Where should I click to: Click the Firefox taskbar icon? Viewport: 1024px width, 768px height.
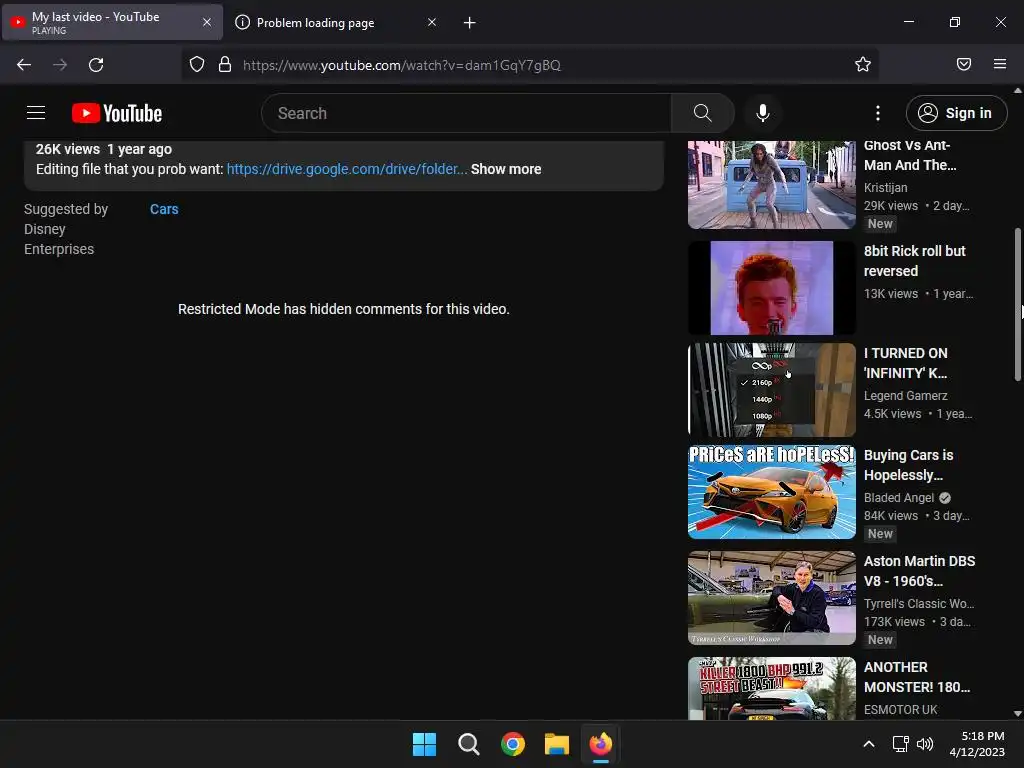[x=601, y=744]
